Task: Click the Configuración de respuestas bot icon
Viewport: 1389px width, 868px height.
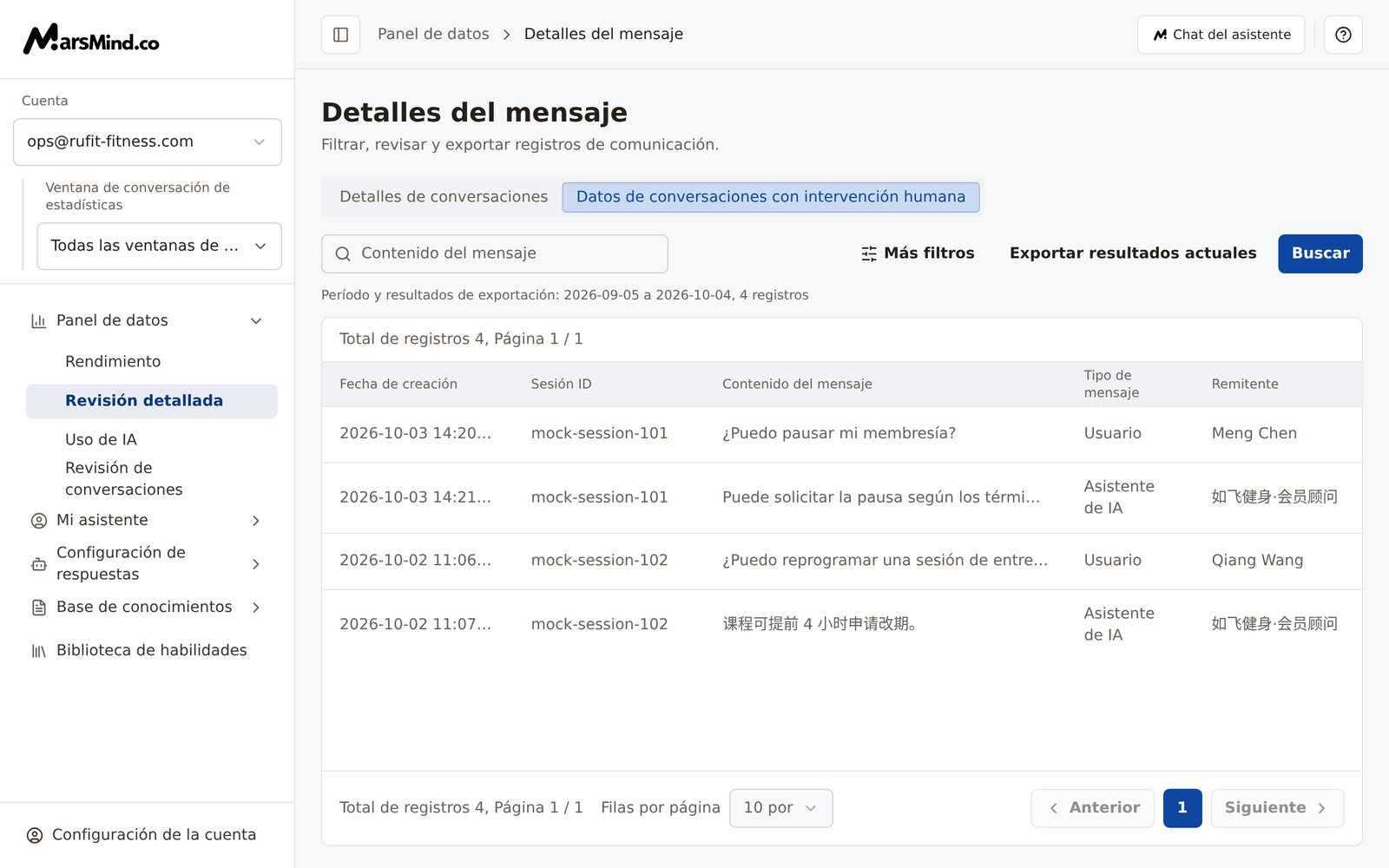Action: pyautogui.click(x=38, y=564)
